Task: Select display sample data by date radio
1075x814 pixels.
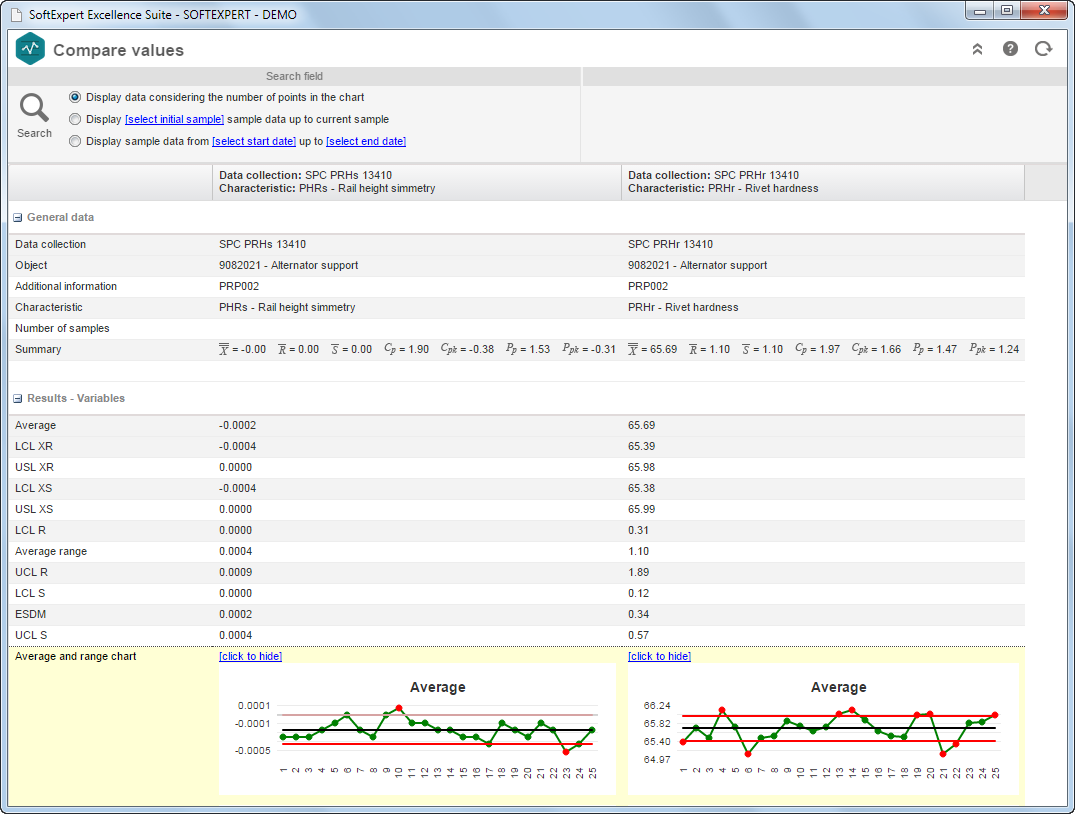Action: [75, 141]
